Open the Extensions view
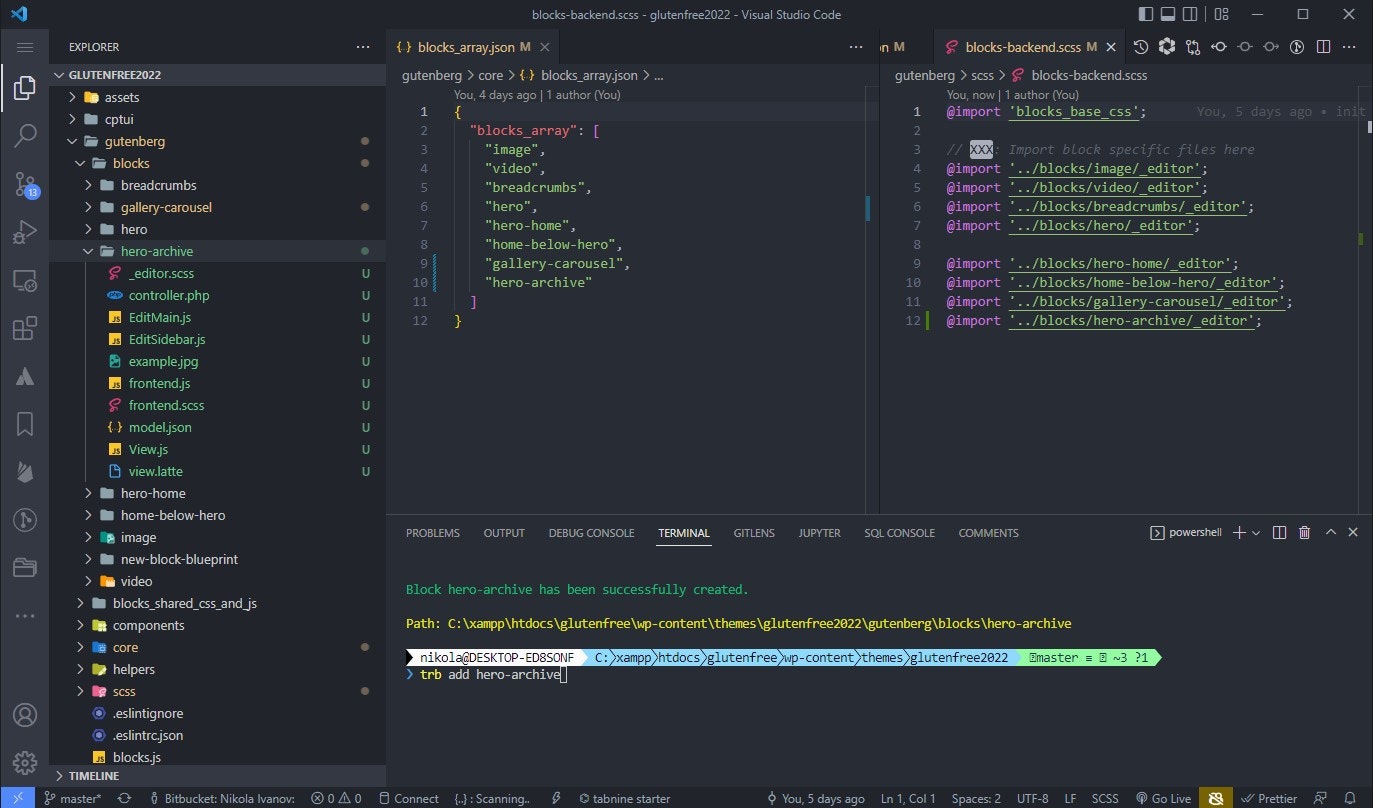This screenshot has width=1373, height=808. 25,329
